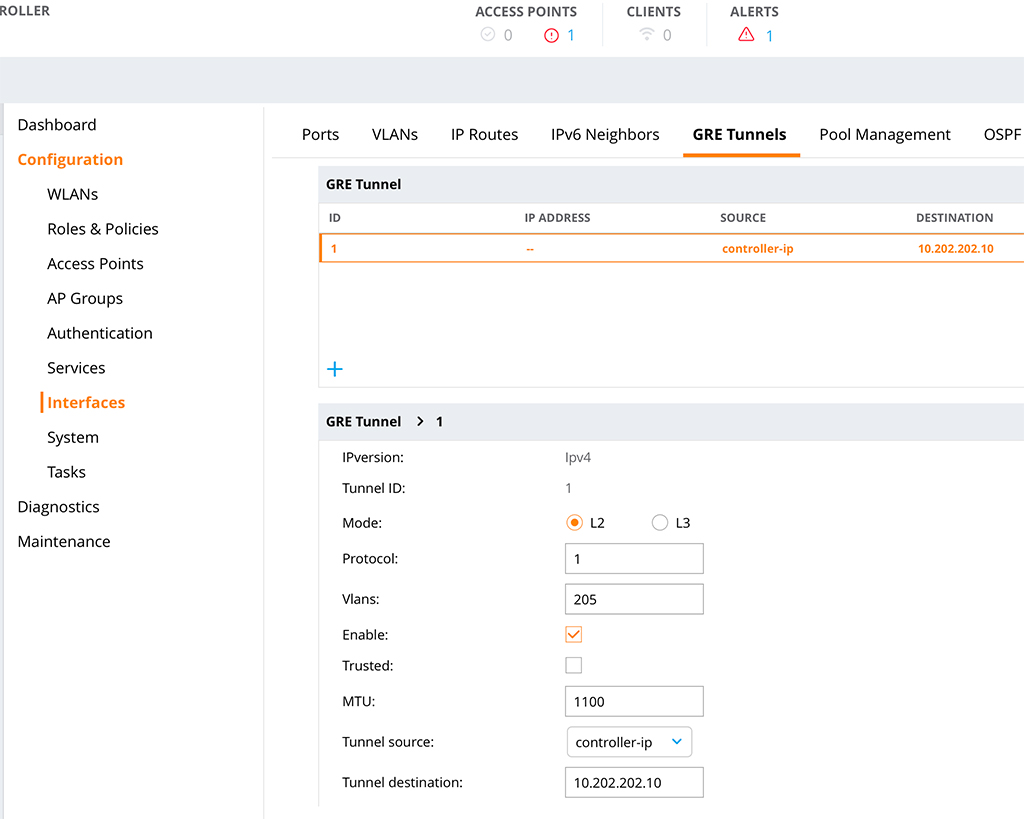Open Tasks page in sidebar
Viewport: 1024px width, 819px height.
click(66, 472)
